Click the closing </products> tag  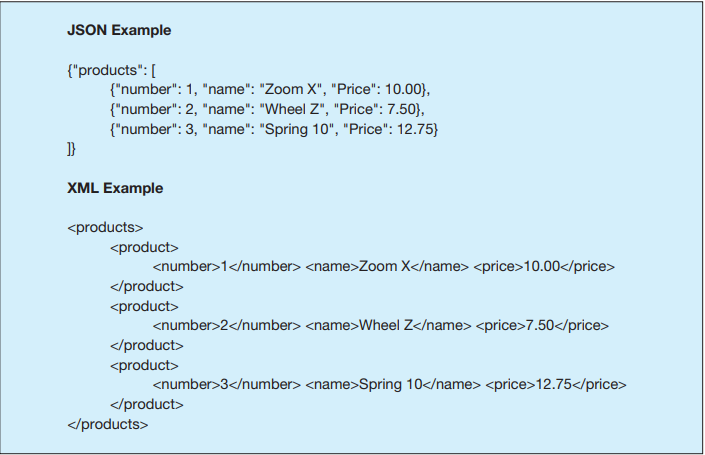point(108,424)
